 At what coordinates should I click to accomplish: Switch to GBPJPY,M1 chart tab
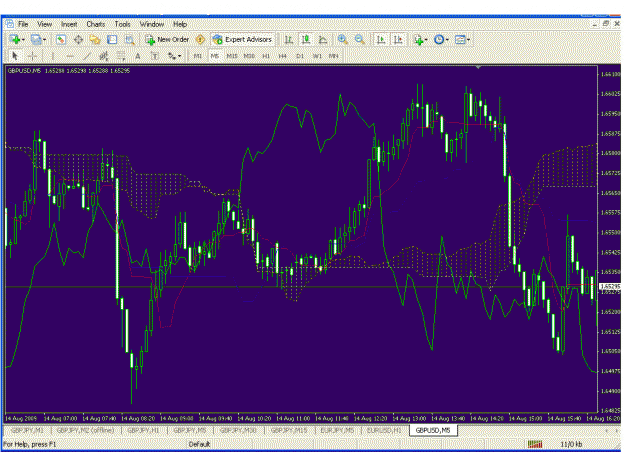point(27,430)
